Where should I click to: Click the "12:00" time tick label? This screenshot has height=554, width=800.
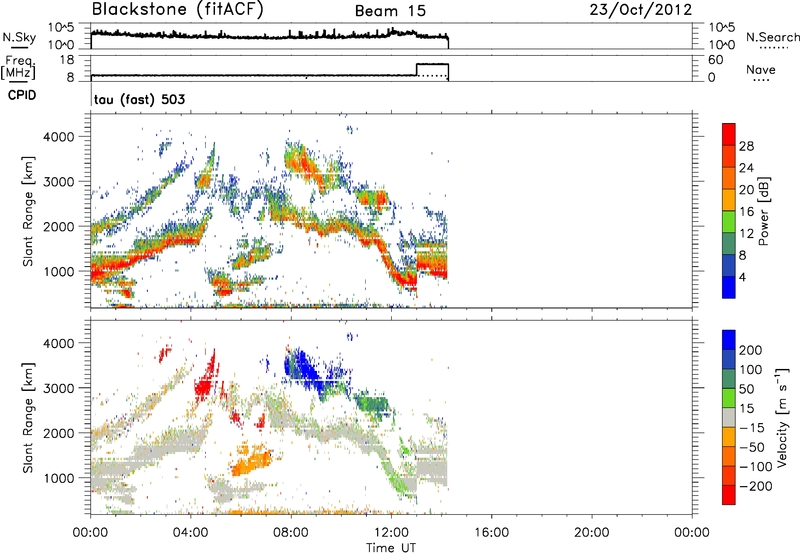click(391, 533)
